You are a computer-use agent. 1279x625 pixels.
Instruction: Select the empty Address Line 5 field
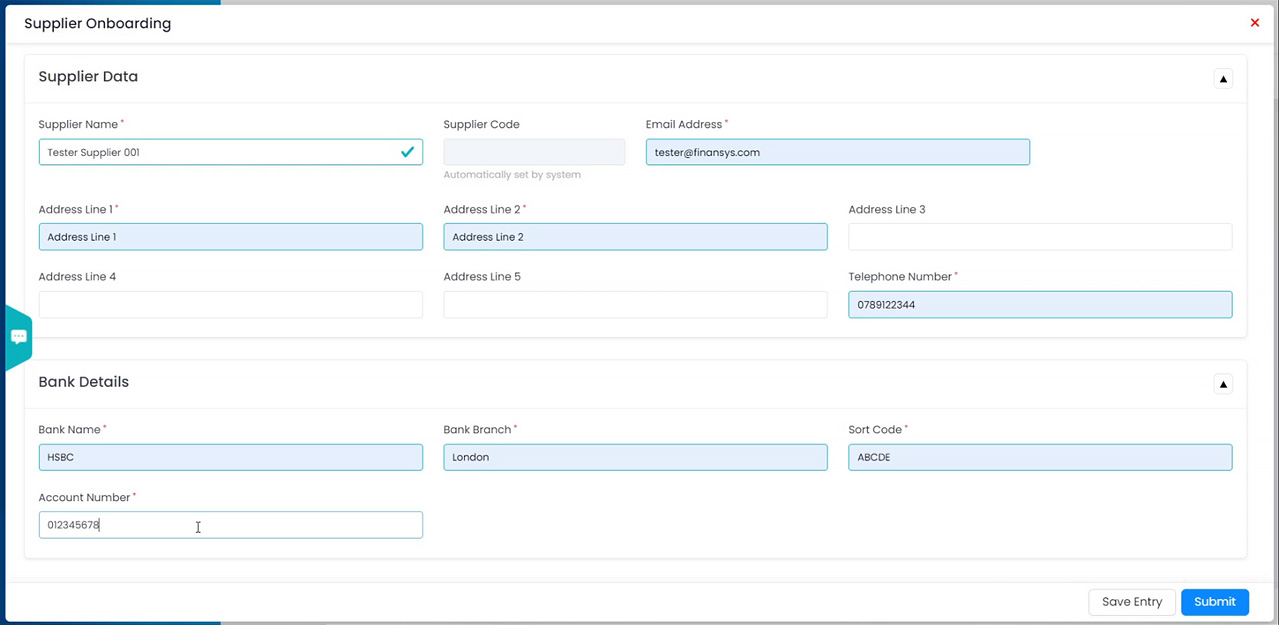pyautogui.click(x=635, y=305)
